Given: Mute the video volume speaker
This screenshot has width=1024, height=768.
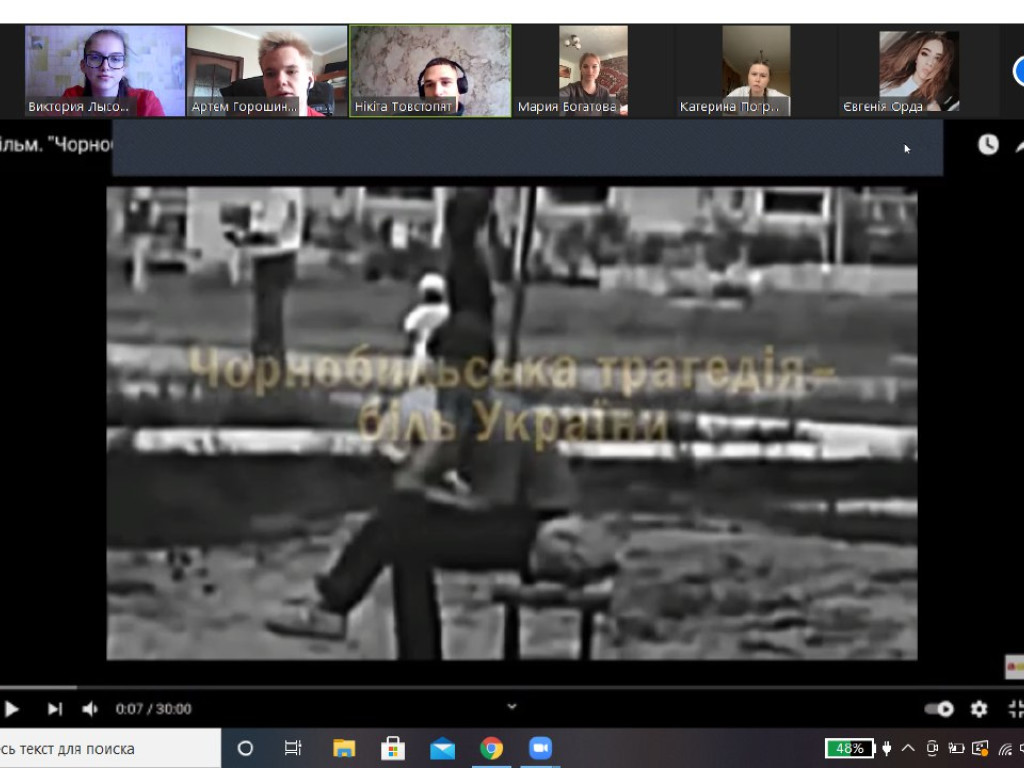Looking at the screenshot, I should (90, 709).
